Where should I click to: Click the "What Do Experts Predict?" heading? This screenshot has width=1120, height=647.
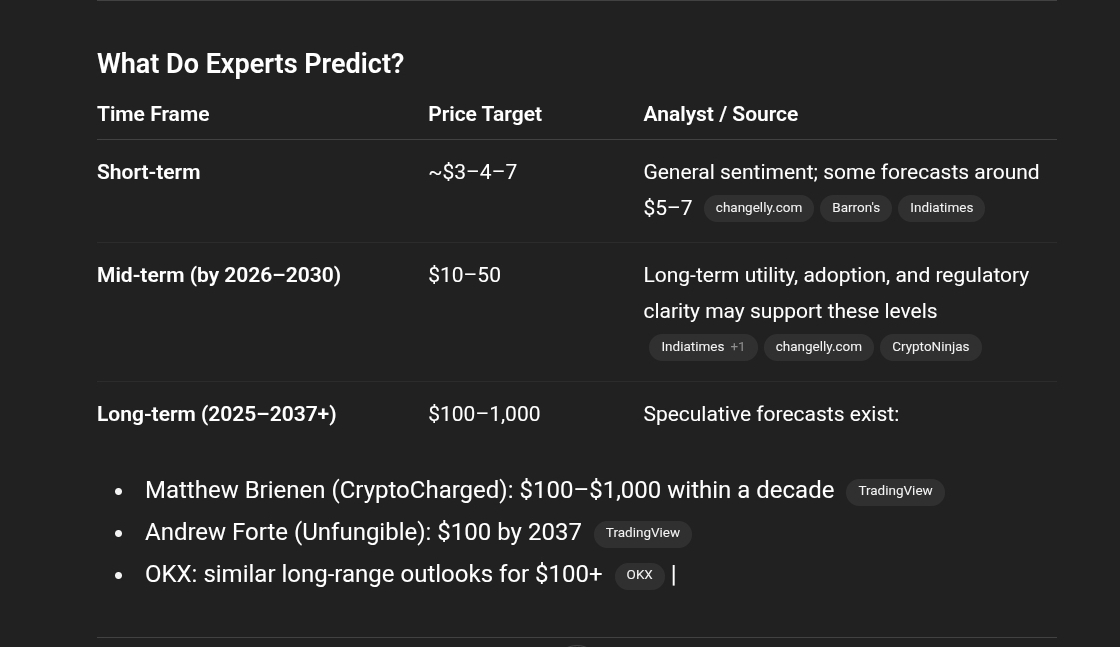tap(250, 64)
